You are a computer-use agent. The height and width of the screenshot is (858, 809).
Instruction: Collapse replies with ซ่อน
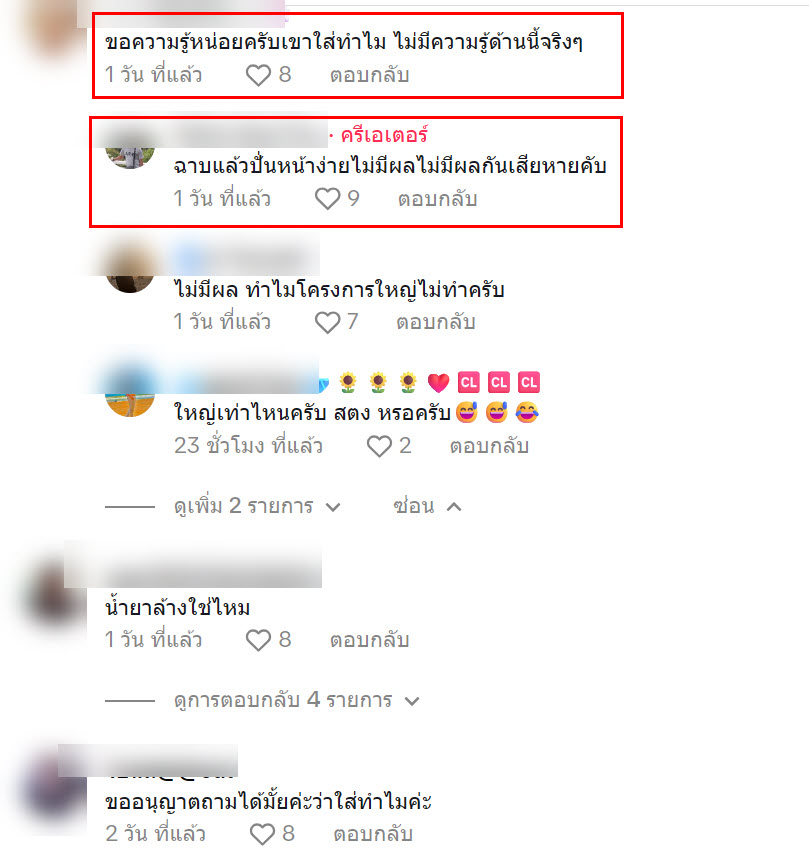(x=427, y=506)
